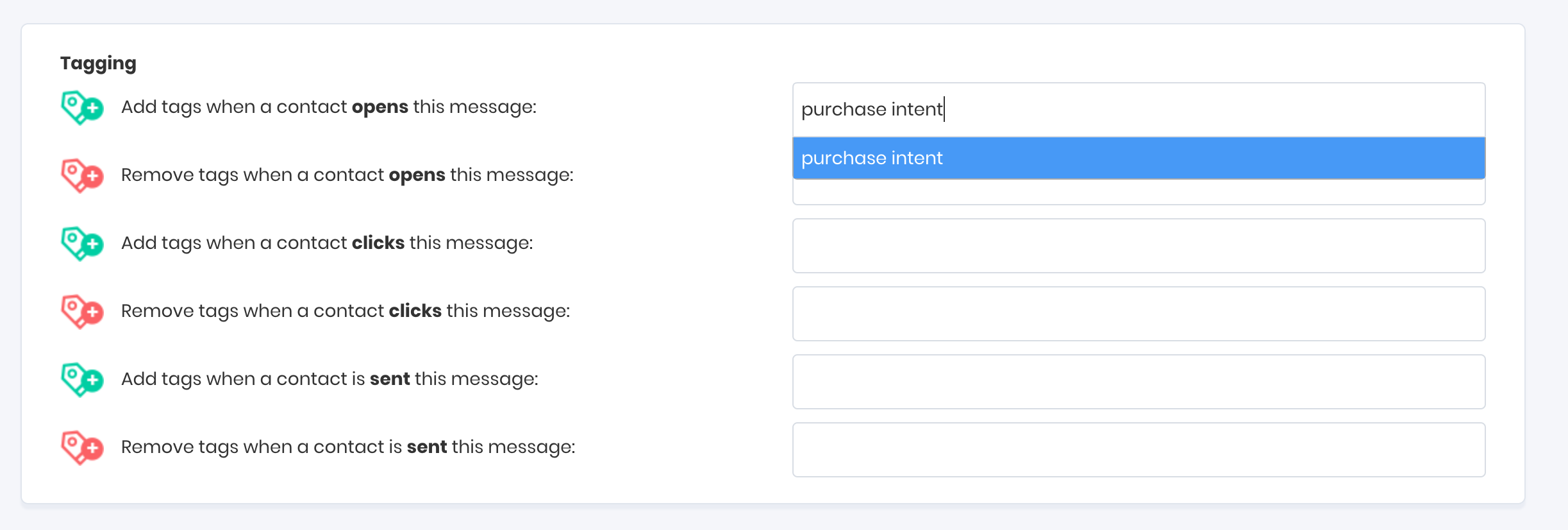This screenshot has width=1568, height=530.
Task: Click the 'Remove tags when a contact is sent' label
Action: point(348,447)
